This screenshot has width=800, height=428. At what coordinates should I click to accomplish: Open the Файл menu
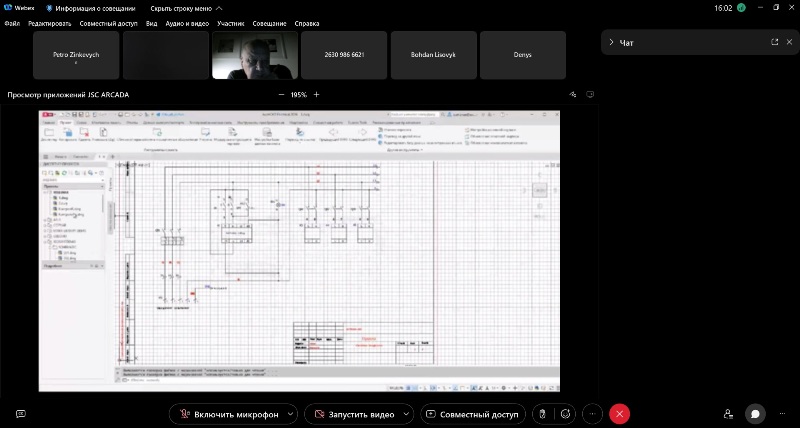tap(12, 23)
